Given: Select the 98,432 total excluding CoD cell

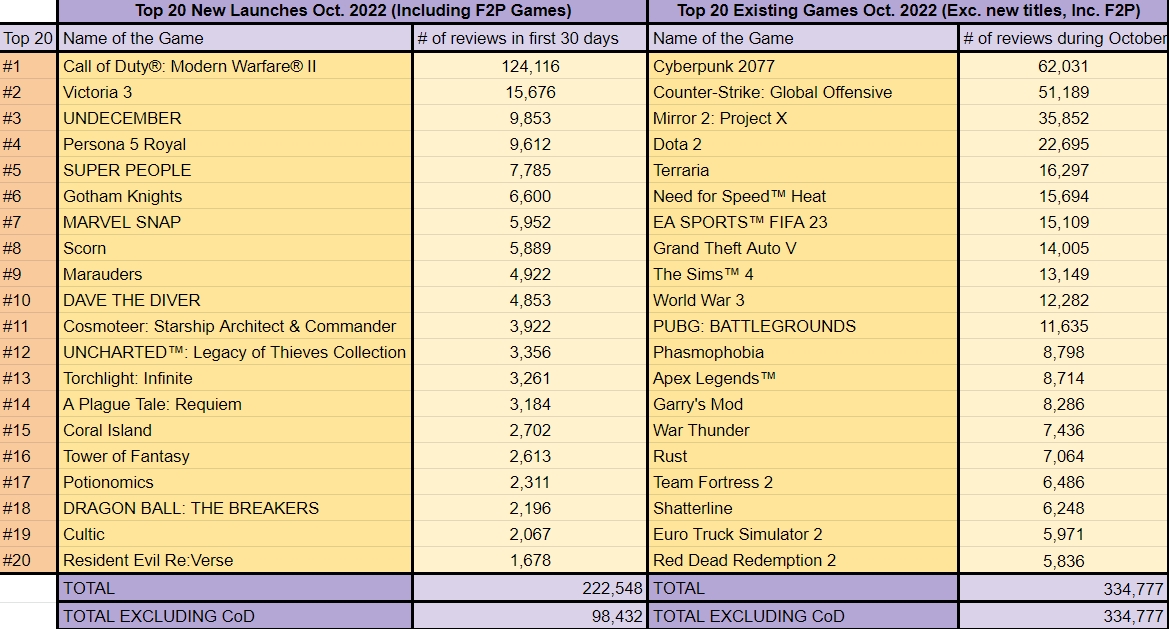Looking at the screenshot, I should pyautogui.click(x=530, y=616).
